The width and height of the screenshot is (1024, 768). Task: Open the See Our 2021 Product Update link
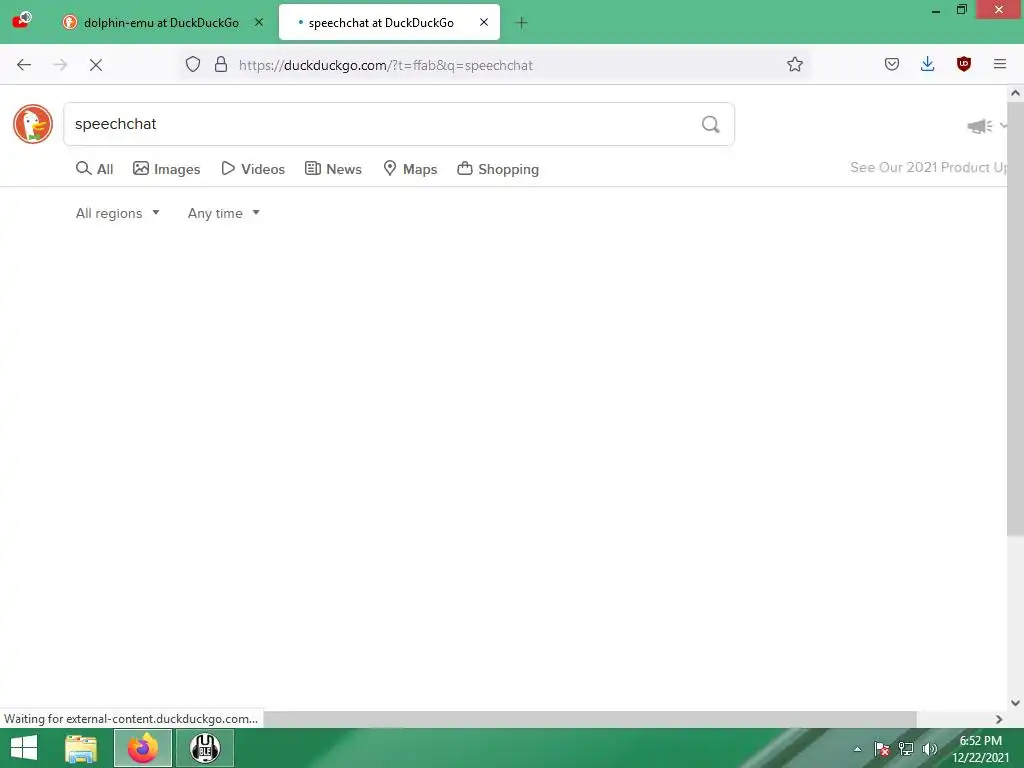pyautogui.click(x=928, y=168)
